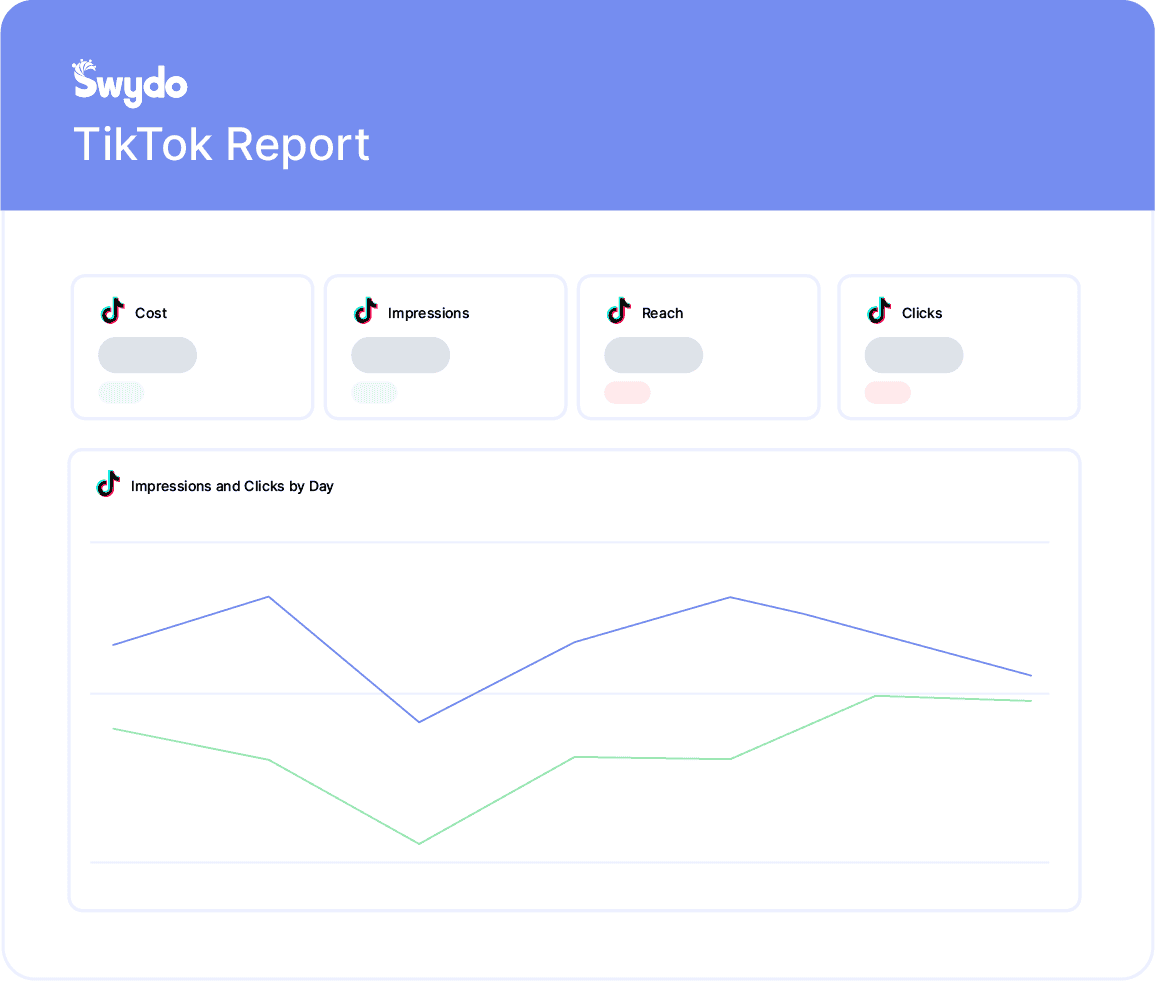
Task: Select the Clicks card label
Action: click(921, 313)
